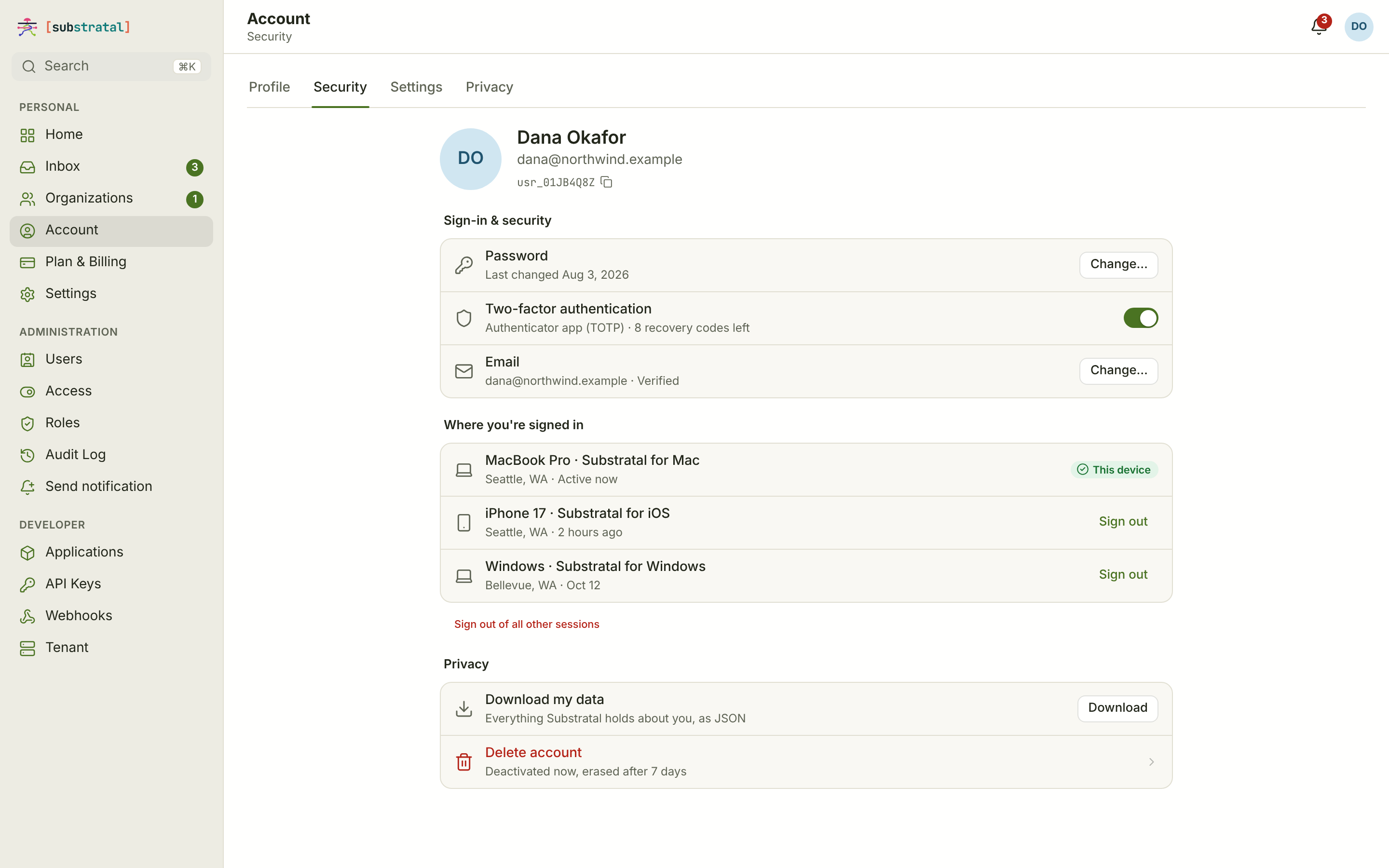Click the password Change... button
The image size is (1389, 868).
[x=1118, y=265]
